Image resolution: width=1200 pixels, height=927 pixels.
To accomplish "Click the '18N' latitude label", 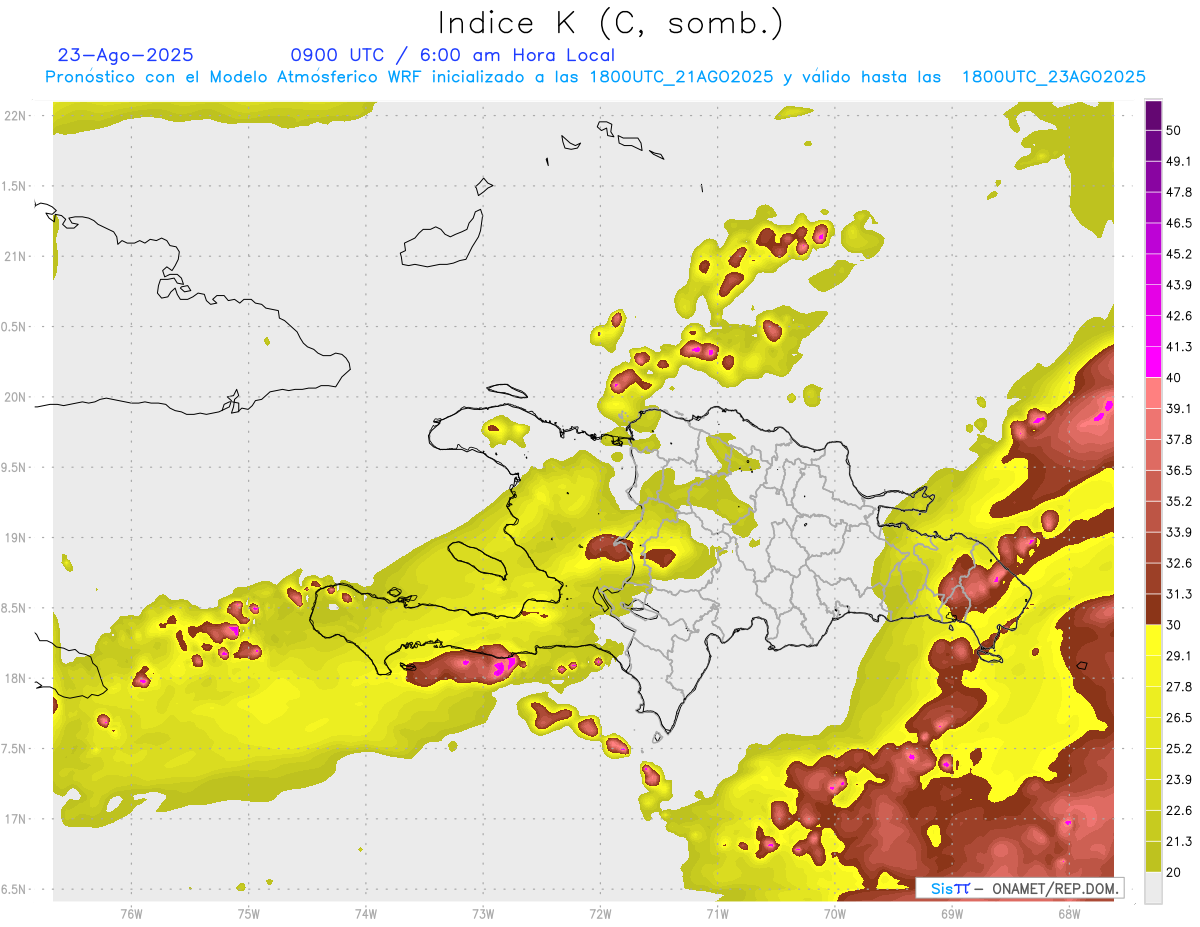I will (15, 678).
